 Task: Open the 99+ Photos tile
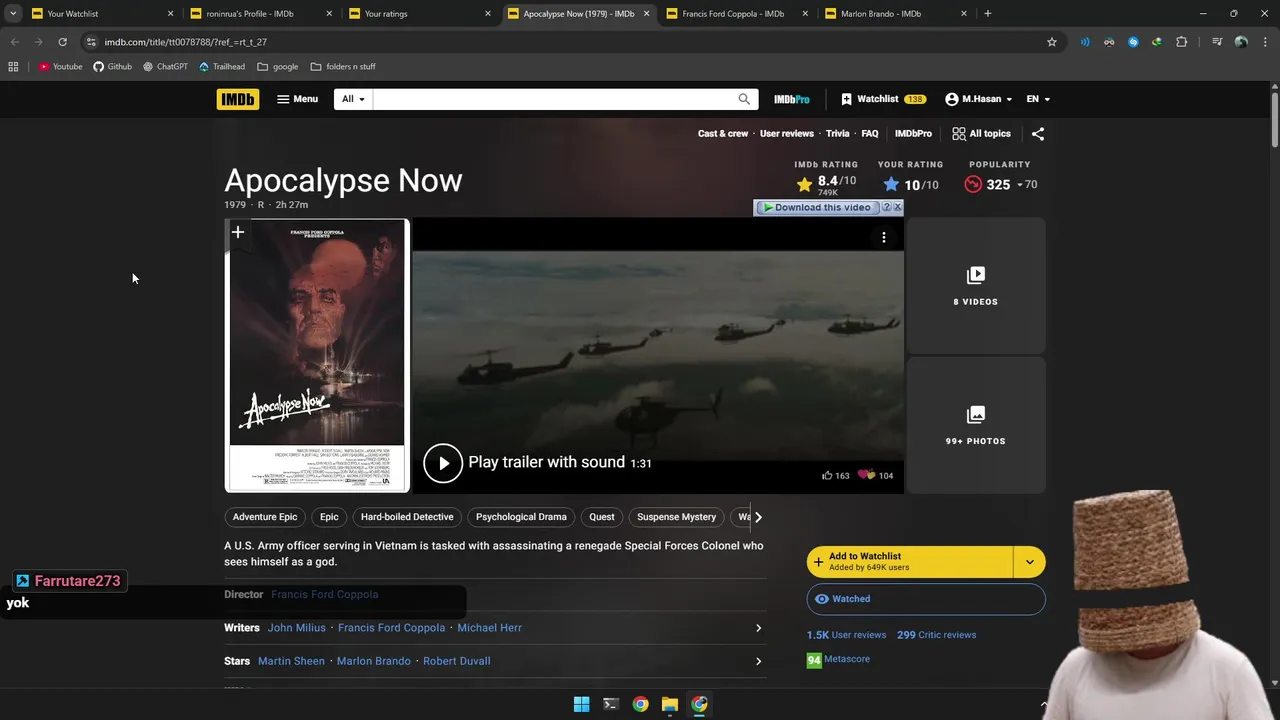[x=976, y=425]
